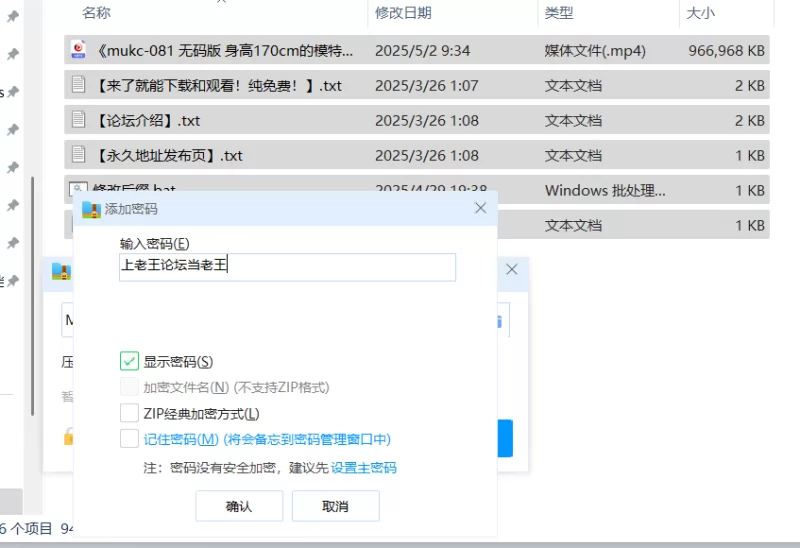The image size is (800, 548).
Task: Sort files by 名称 column header
Action: coord(97,12)
